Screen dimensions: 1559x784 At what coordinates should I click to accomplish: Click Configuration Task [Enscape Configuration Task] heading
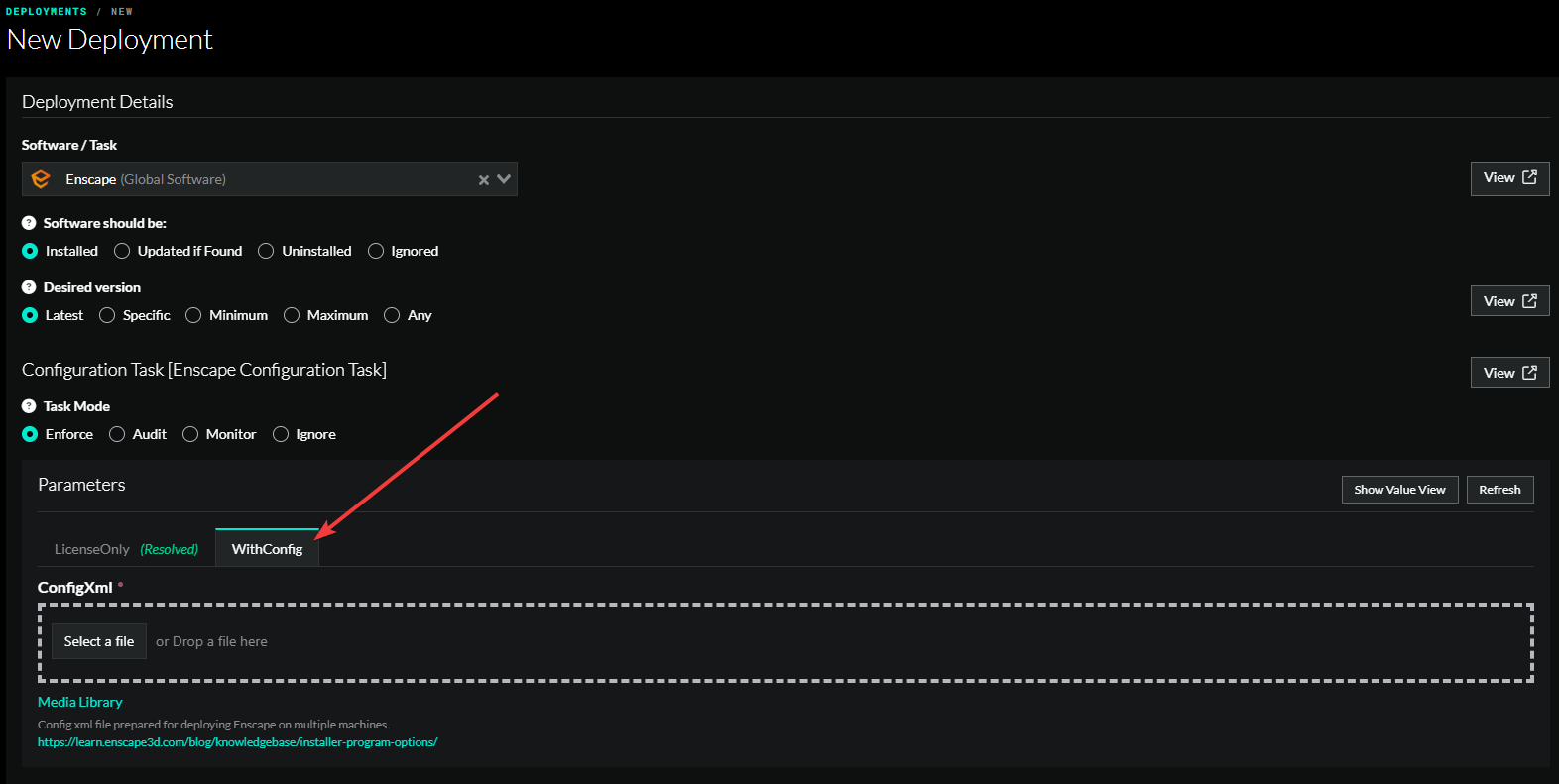pyautogui.click(x=204, y=370)
